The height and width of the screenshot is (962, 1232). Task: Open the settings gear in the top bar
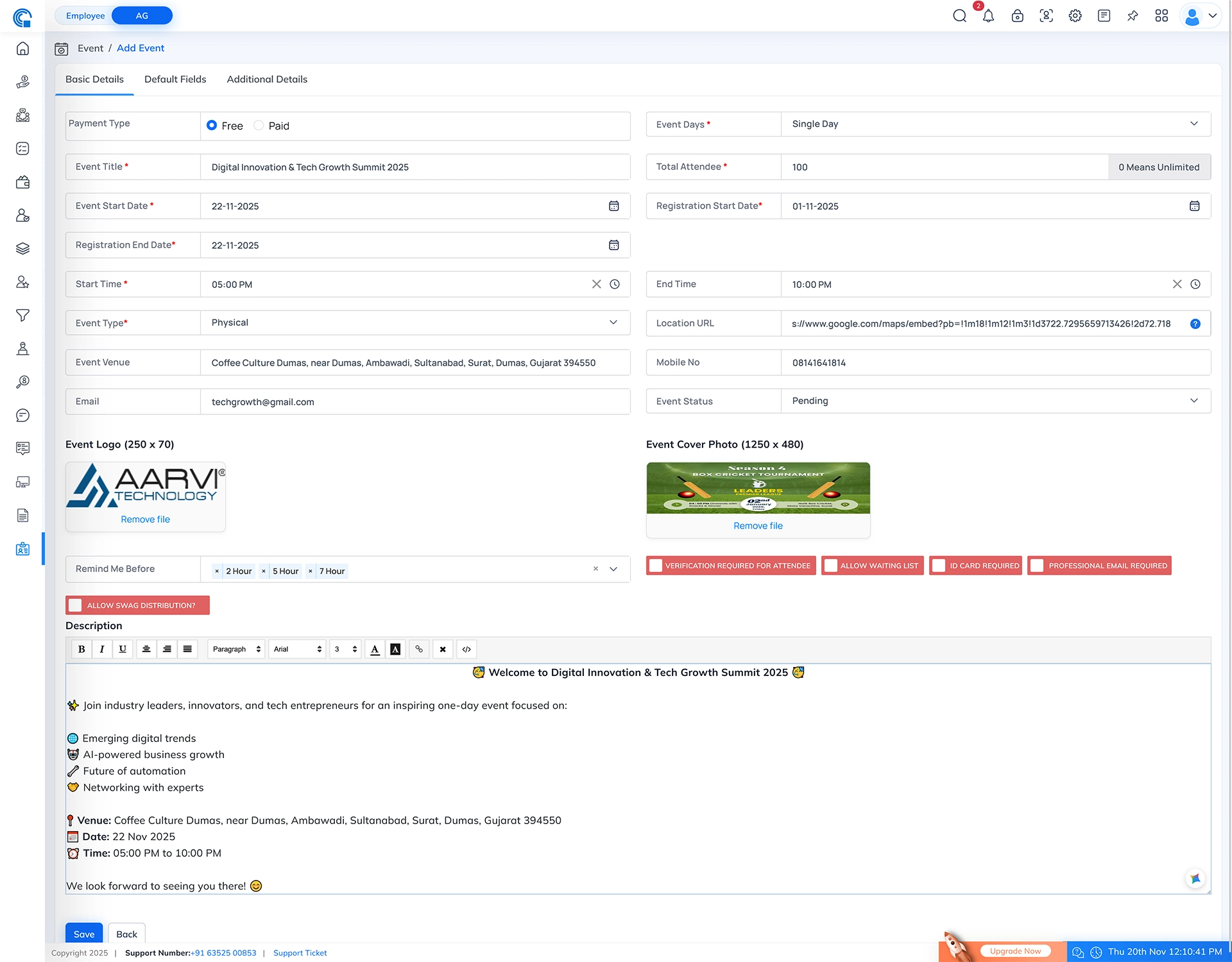click(x=1075, y=15)
